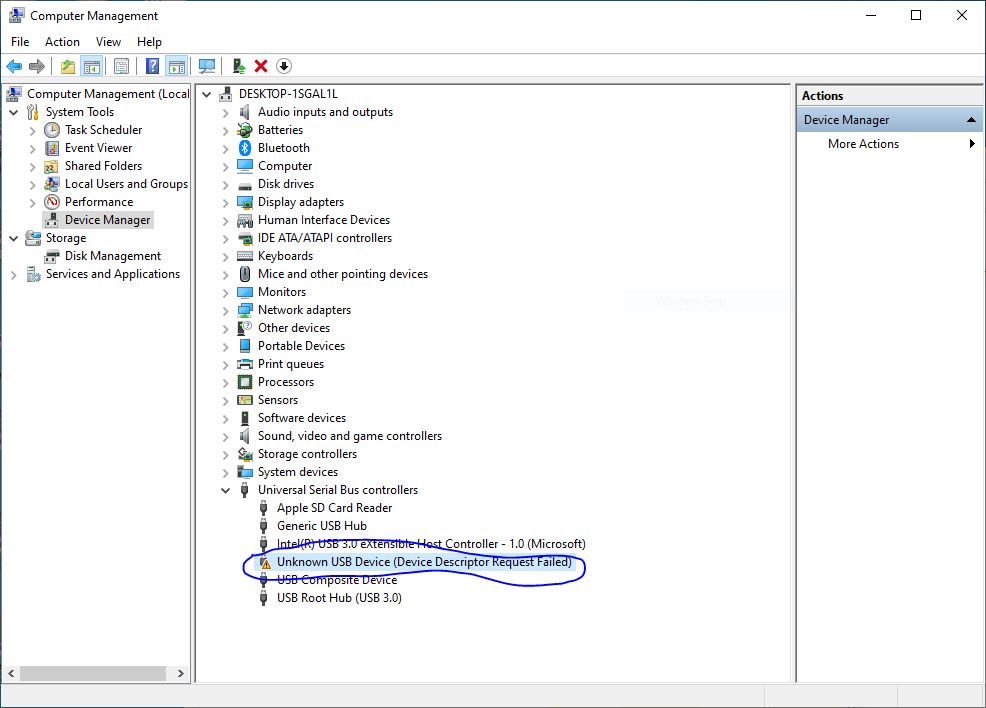
Task: Click the Up one level folder icon
Action: click(x=68, y=66)
